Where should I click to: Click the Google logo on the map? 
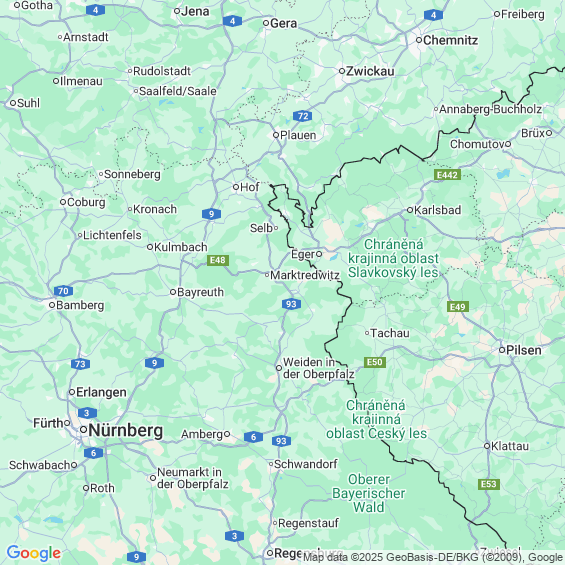click(x=34, y=553)
